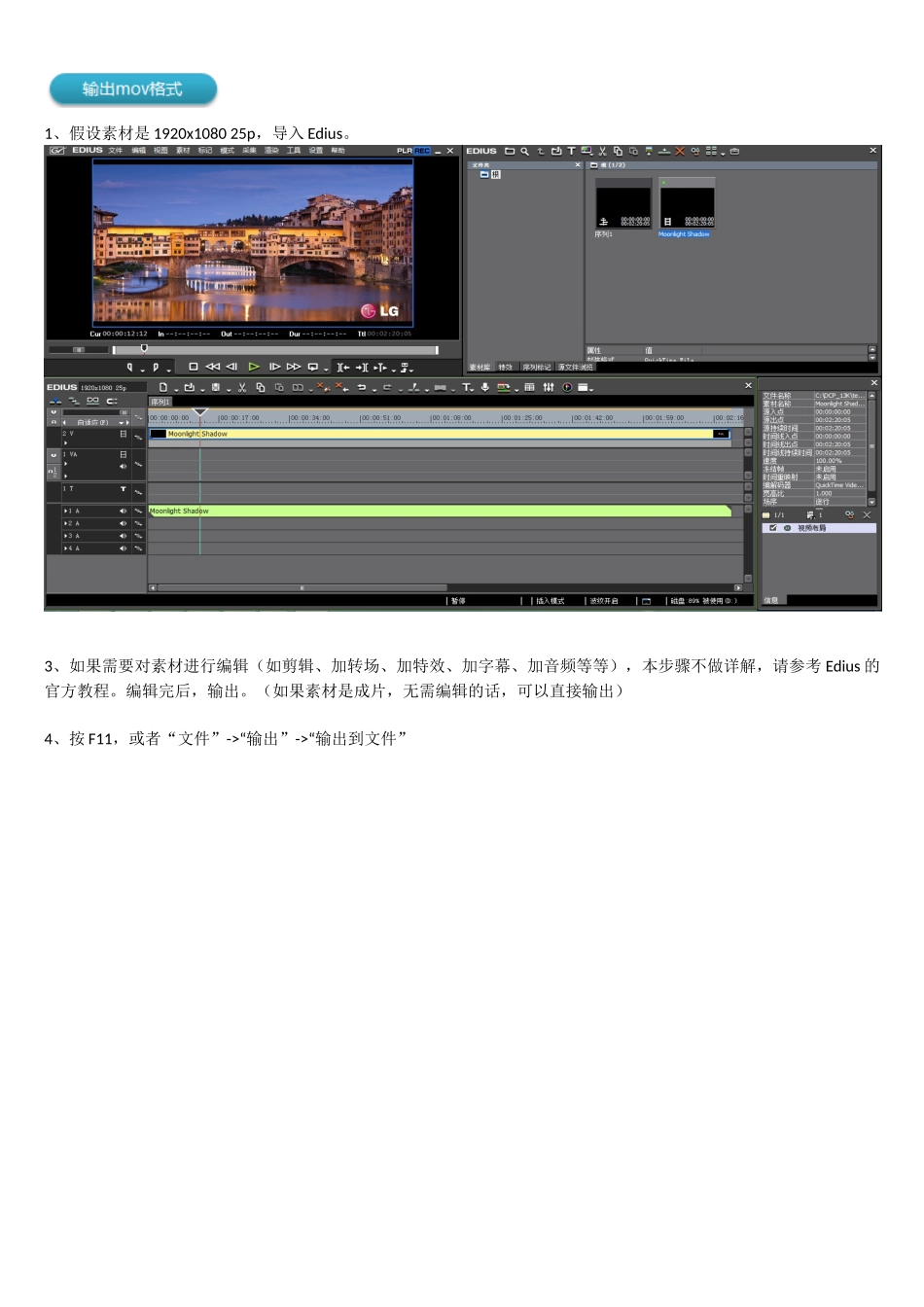Set Out point marker button
The width and height of the screenshot is (924, 1307).
pos(156,368)
